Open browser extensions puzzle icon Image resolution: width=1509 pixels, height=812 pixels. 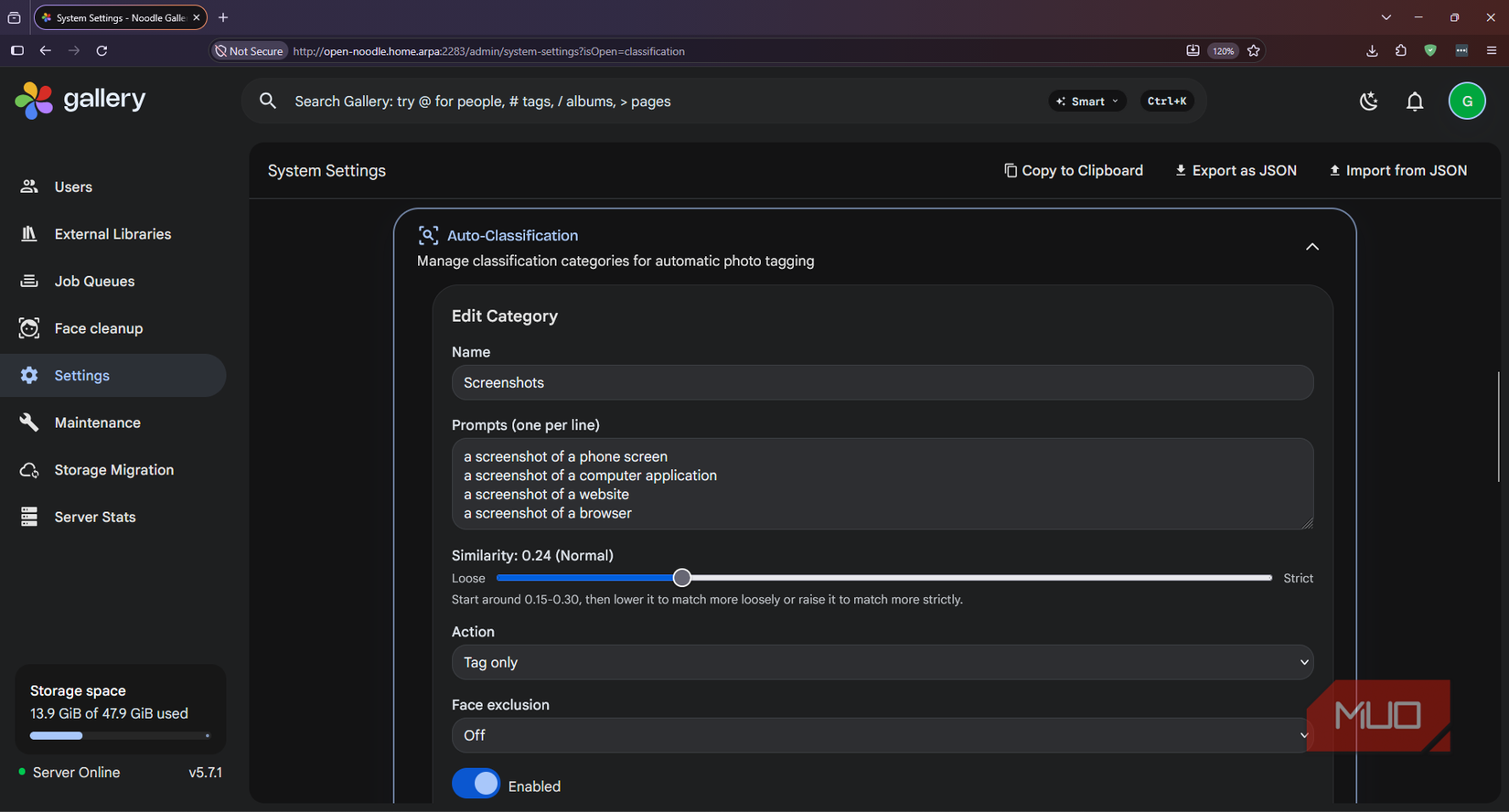pyautogui.click(x=1401, y=51)
